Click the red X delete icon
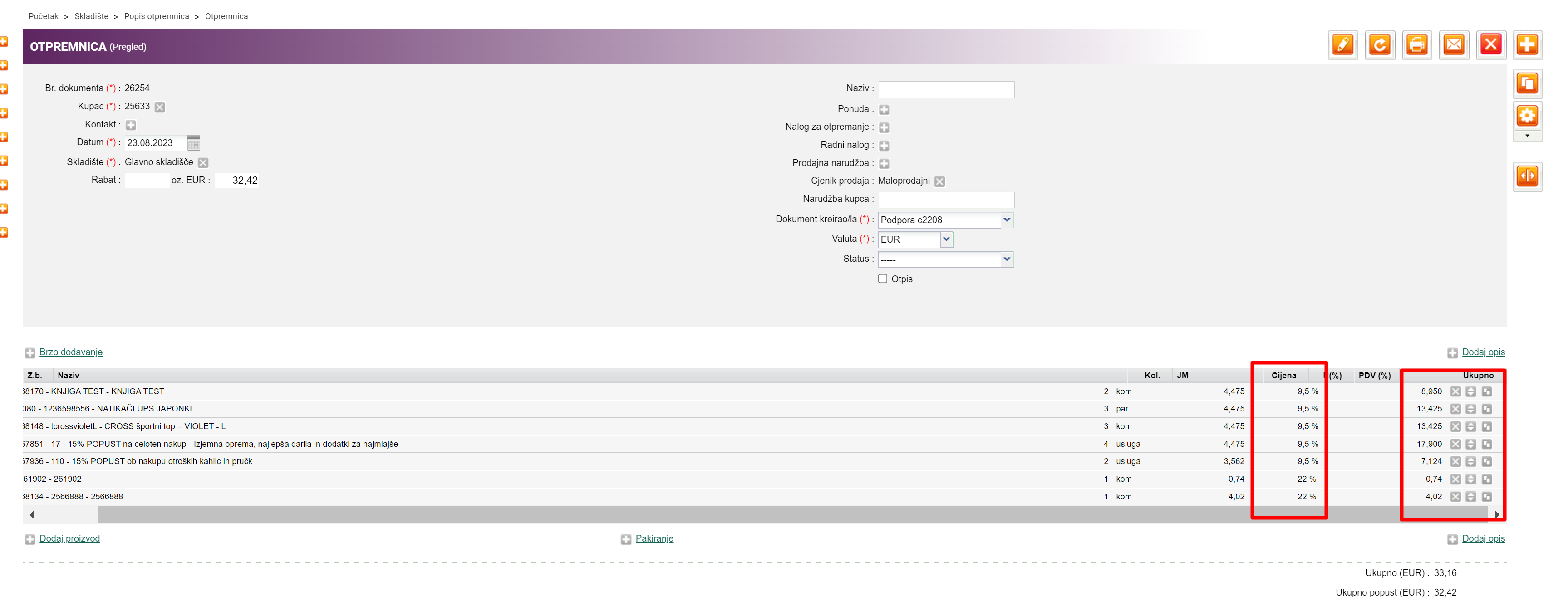The height and width of the screenshot is (606, 1568). (1491, 45)
